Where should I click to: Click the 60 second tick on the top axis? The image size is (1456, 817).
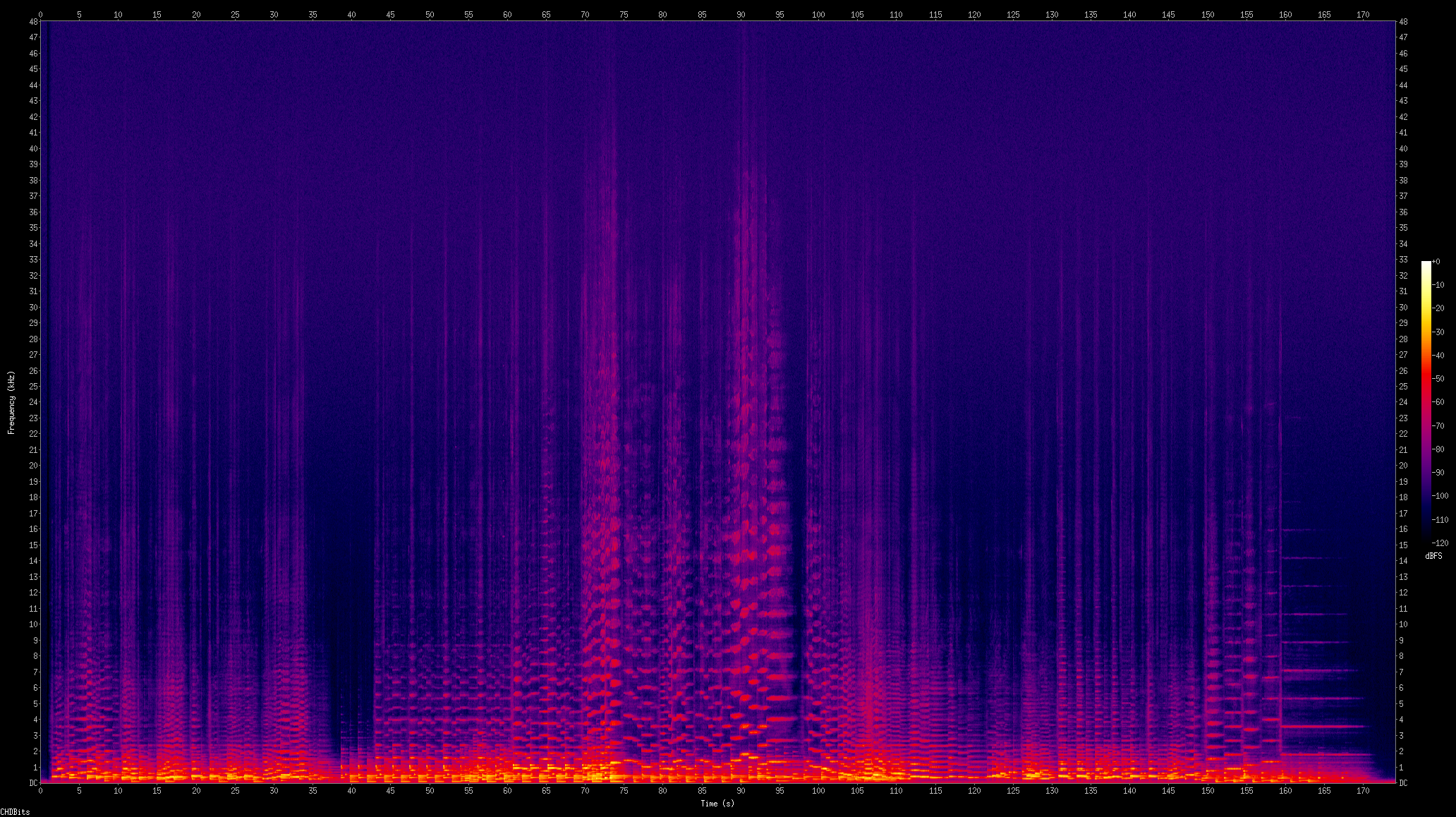(x=507, y=14)
